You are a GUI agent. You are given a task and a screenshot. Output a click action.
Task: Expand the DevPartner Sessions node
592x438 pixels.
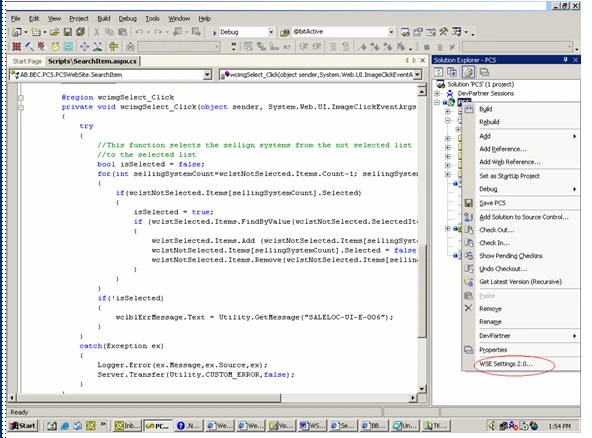pyautogui.click(x=437, y=93)
